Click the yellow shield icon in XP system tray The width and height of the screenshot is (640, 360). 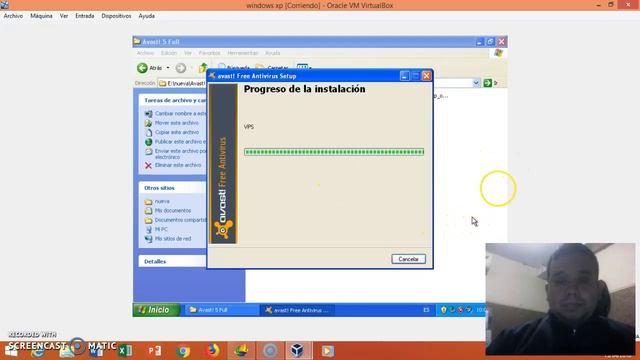444,310
